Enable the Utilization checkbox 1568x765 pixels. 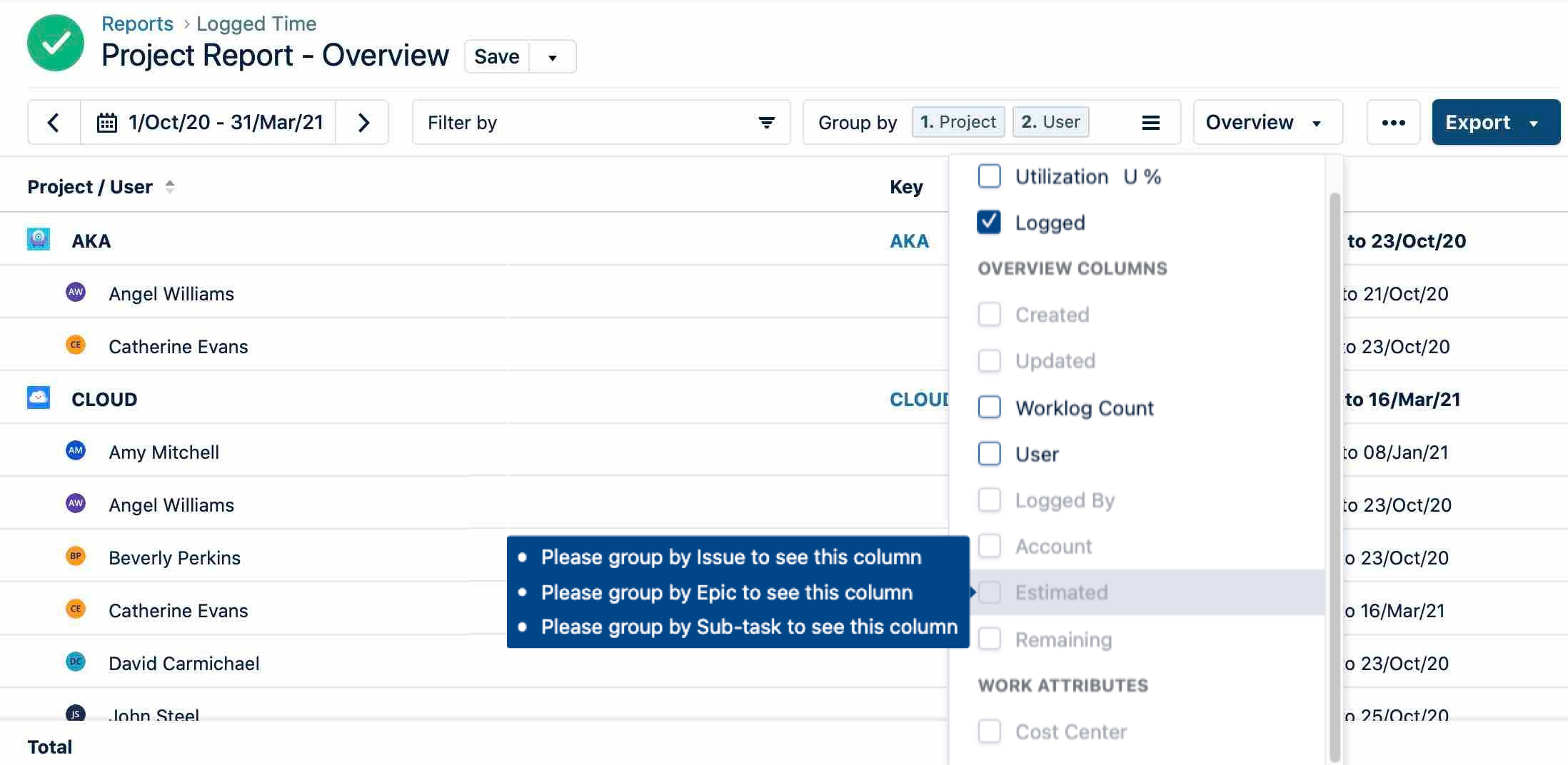(x=989, y=176)
